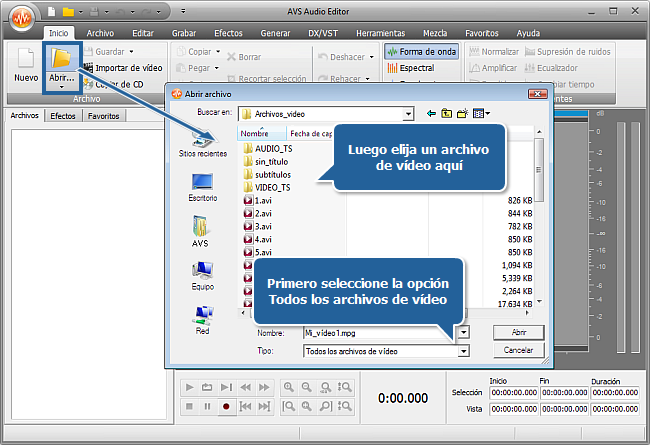Click the horizontal scrollbar right arrow in the dialog file list
The width and height of the screenshot is (650, 445).
527,313
